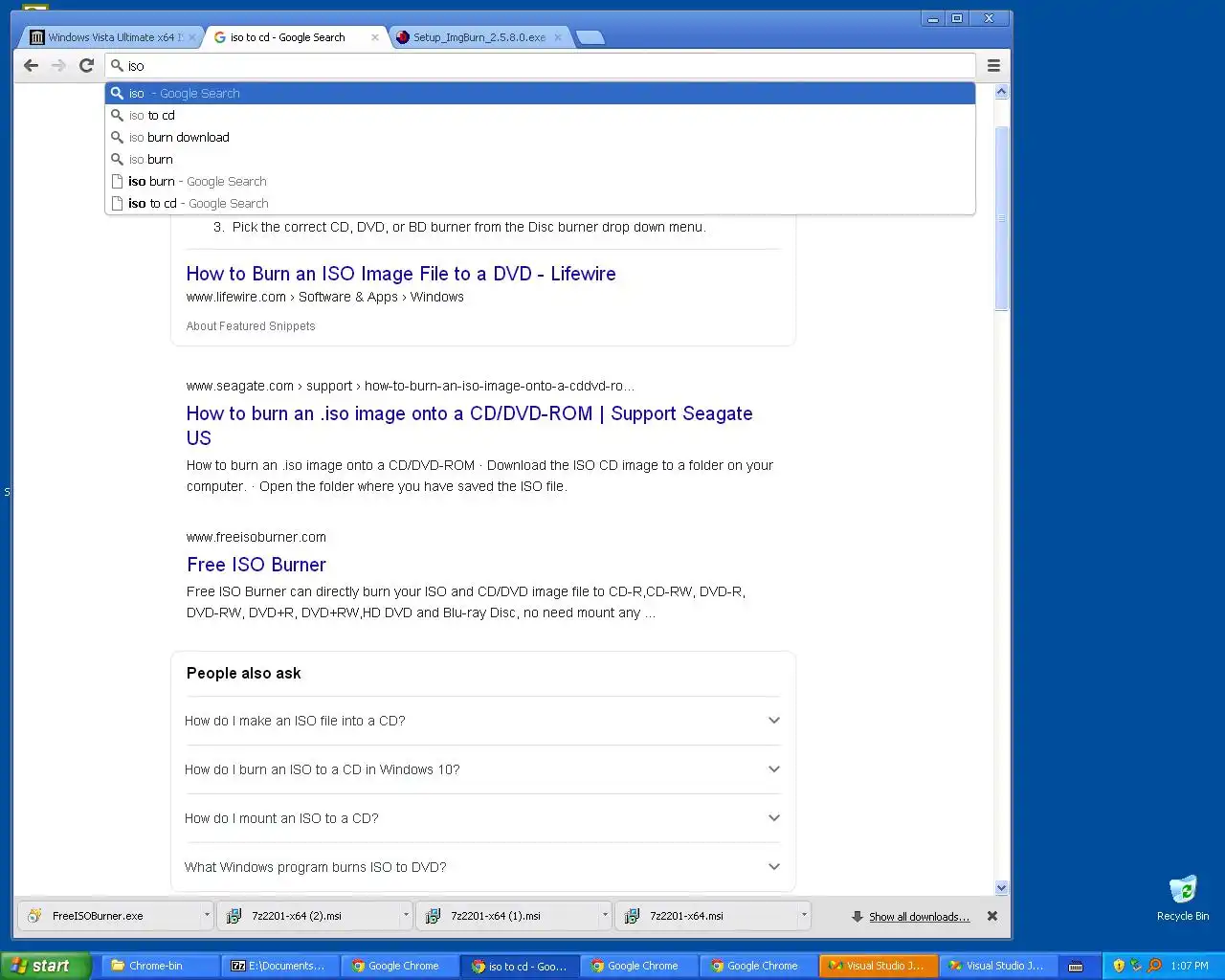
Task: Select the 'iso - Google Search' suggestion
Action: pyautogui.click(x=540, y=93)
